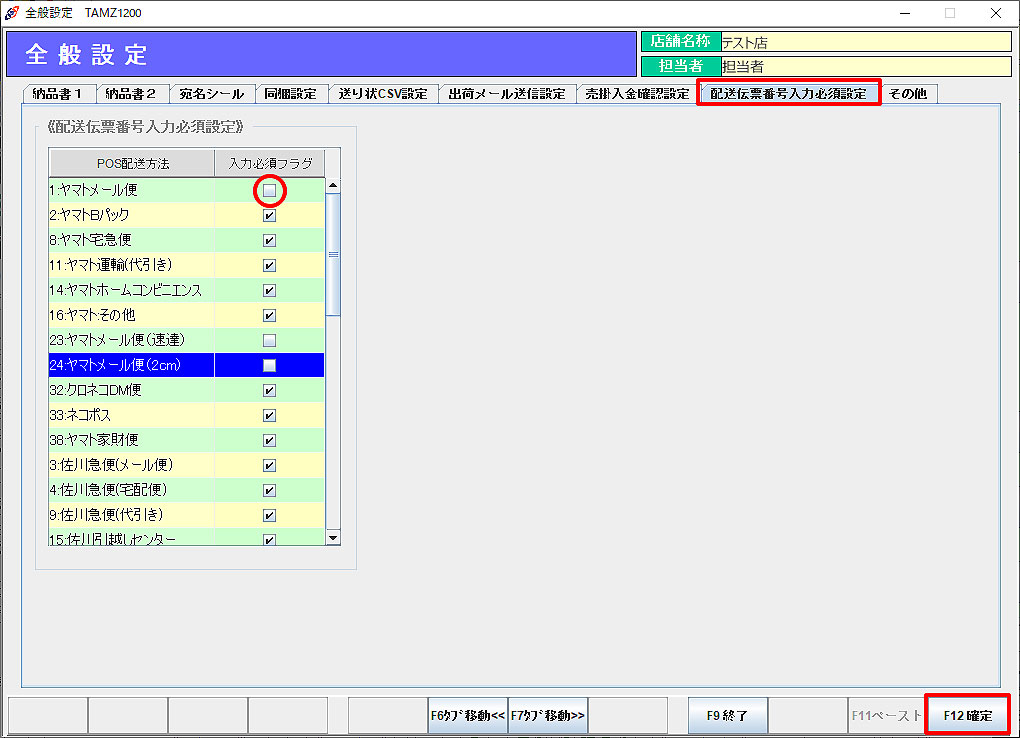Select the クロネコDM便 row
Image resolution: width=1020 pixels, height=738 pixels.
(x=130, y=390)
